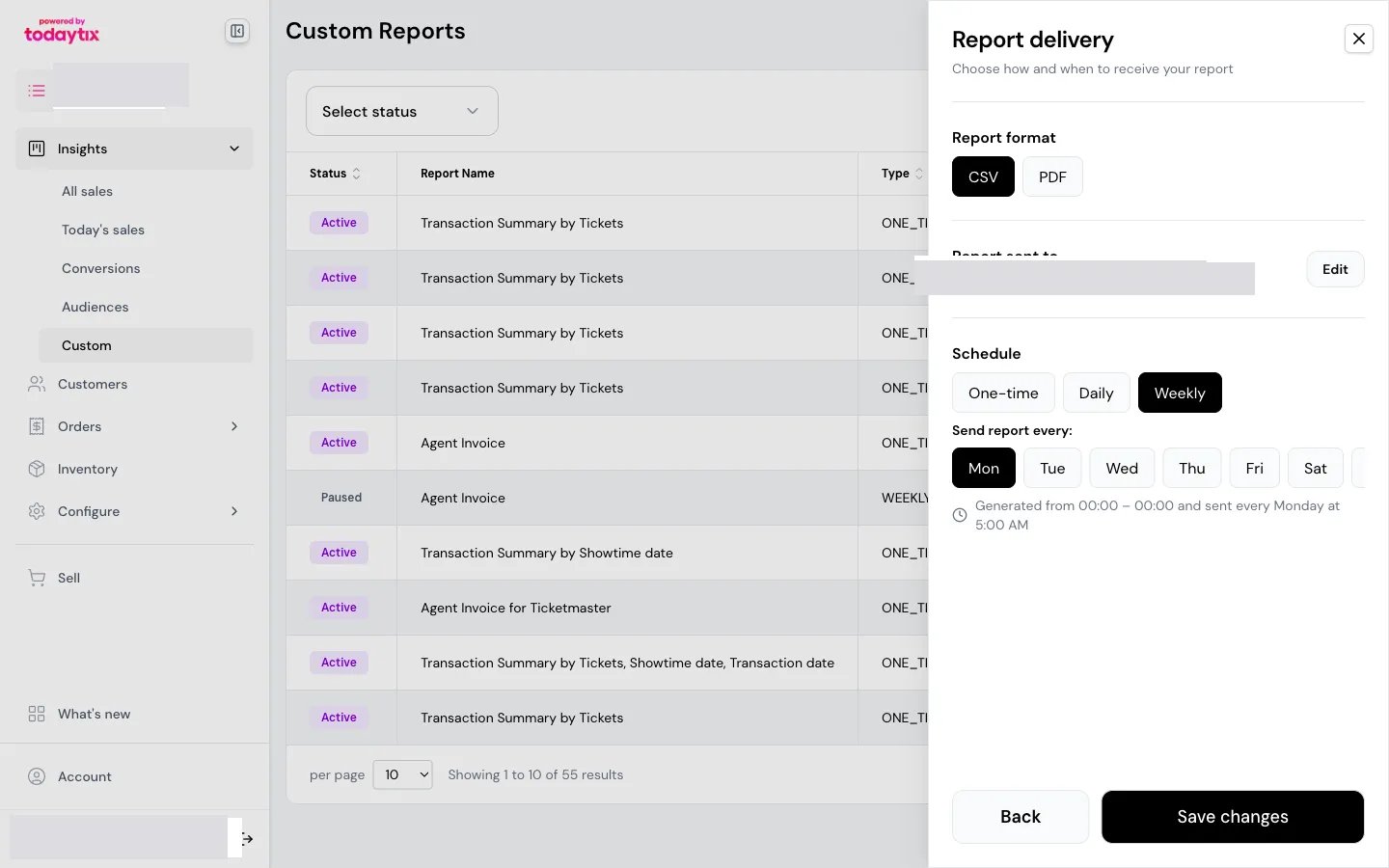Toggle Wed as send day

[x=1122, y=468]
